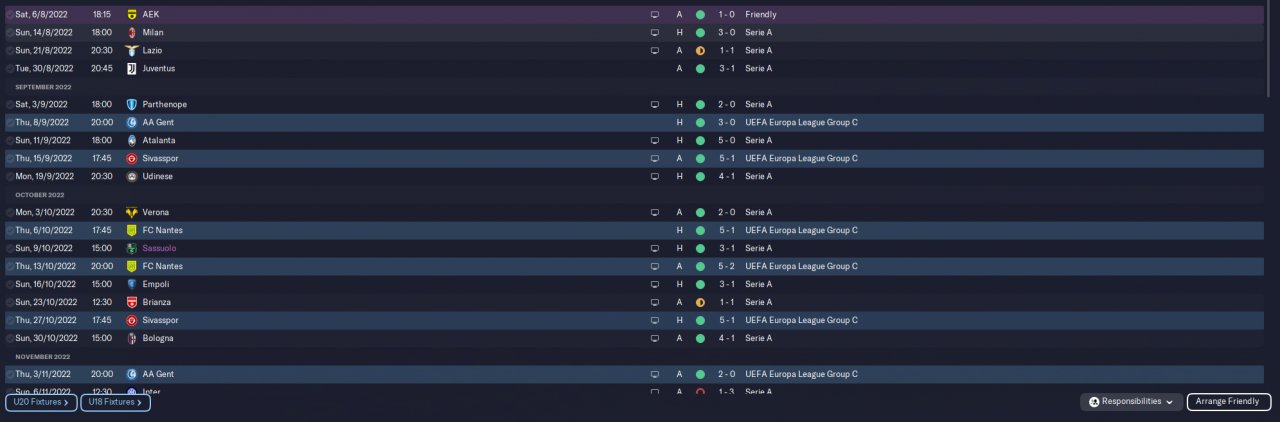
Task: Open the Friendly competition link for the AEK match
Action: [760, 15]
